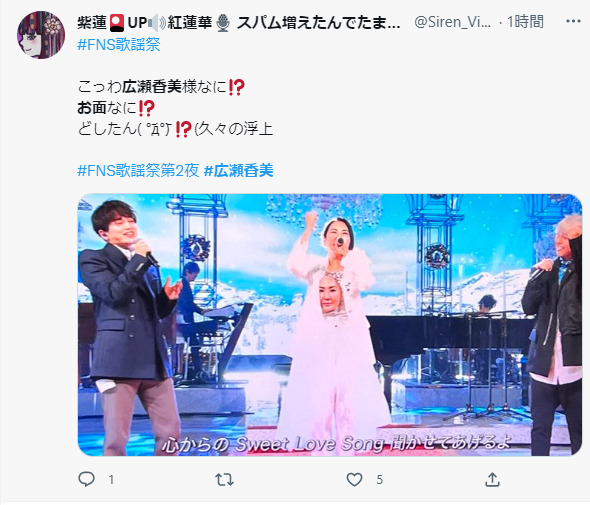Click the tweet text mentioning 広瀬香美様
The width and height of the screenshot is (590, 505).
coord(161,87)
